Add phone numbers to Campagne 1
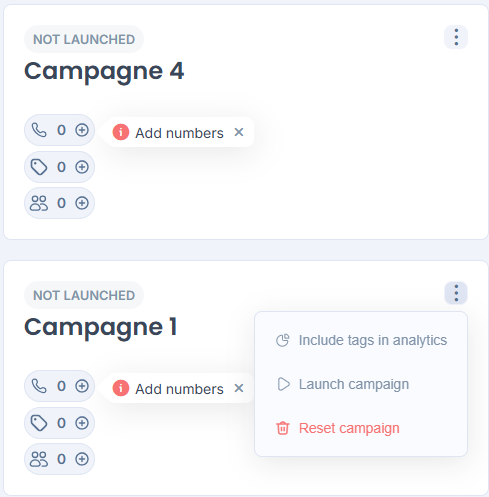Screen dimensions: 489x497 tap(82, 386)
